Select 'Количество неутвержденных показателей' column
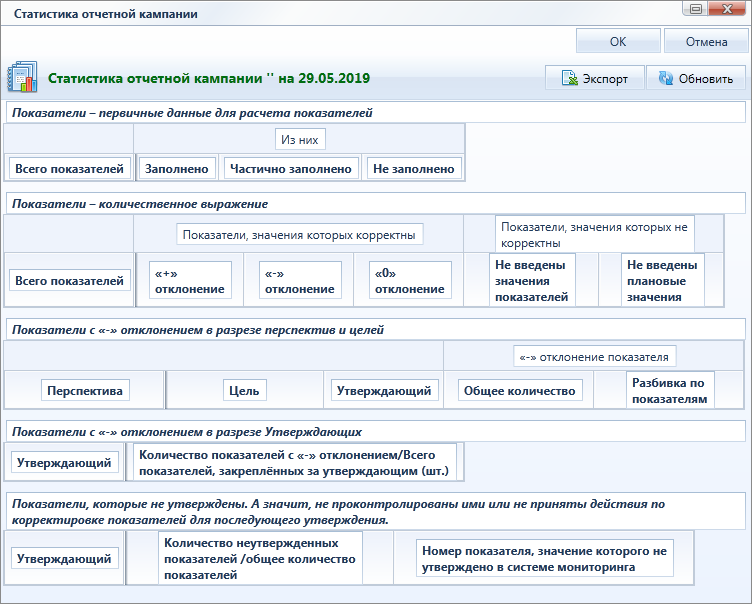The image size is (752, 604). click(x=260, y=558)
